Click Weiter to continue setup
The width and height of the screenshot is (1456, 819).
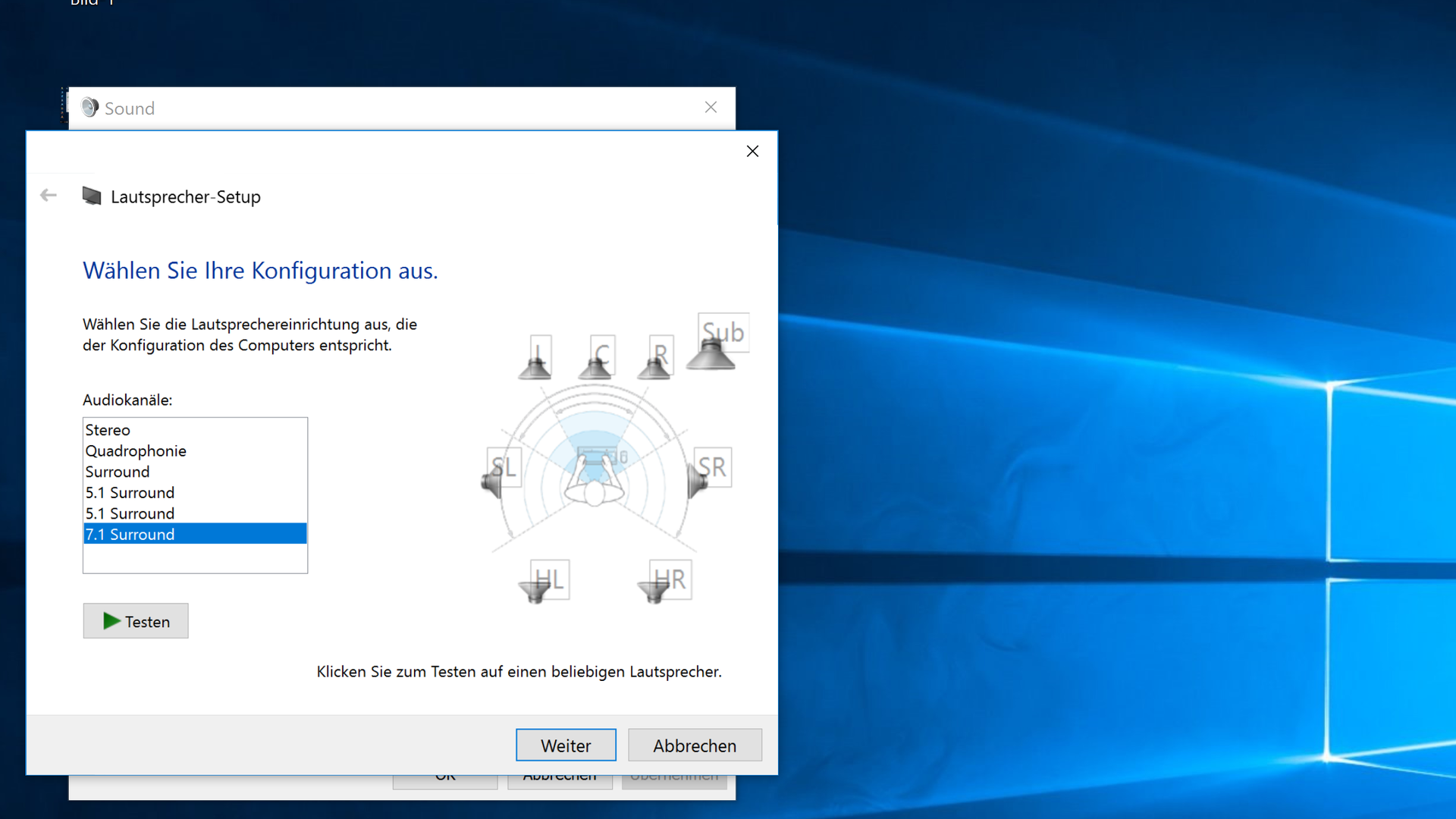[566, 745]
